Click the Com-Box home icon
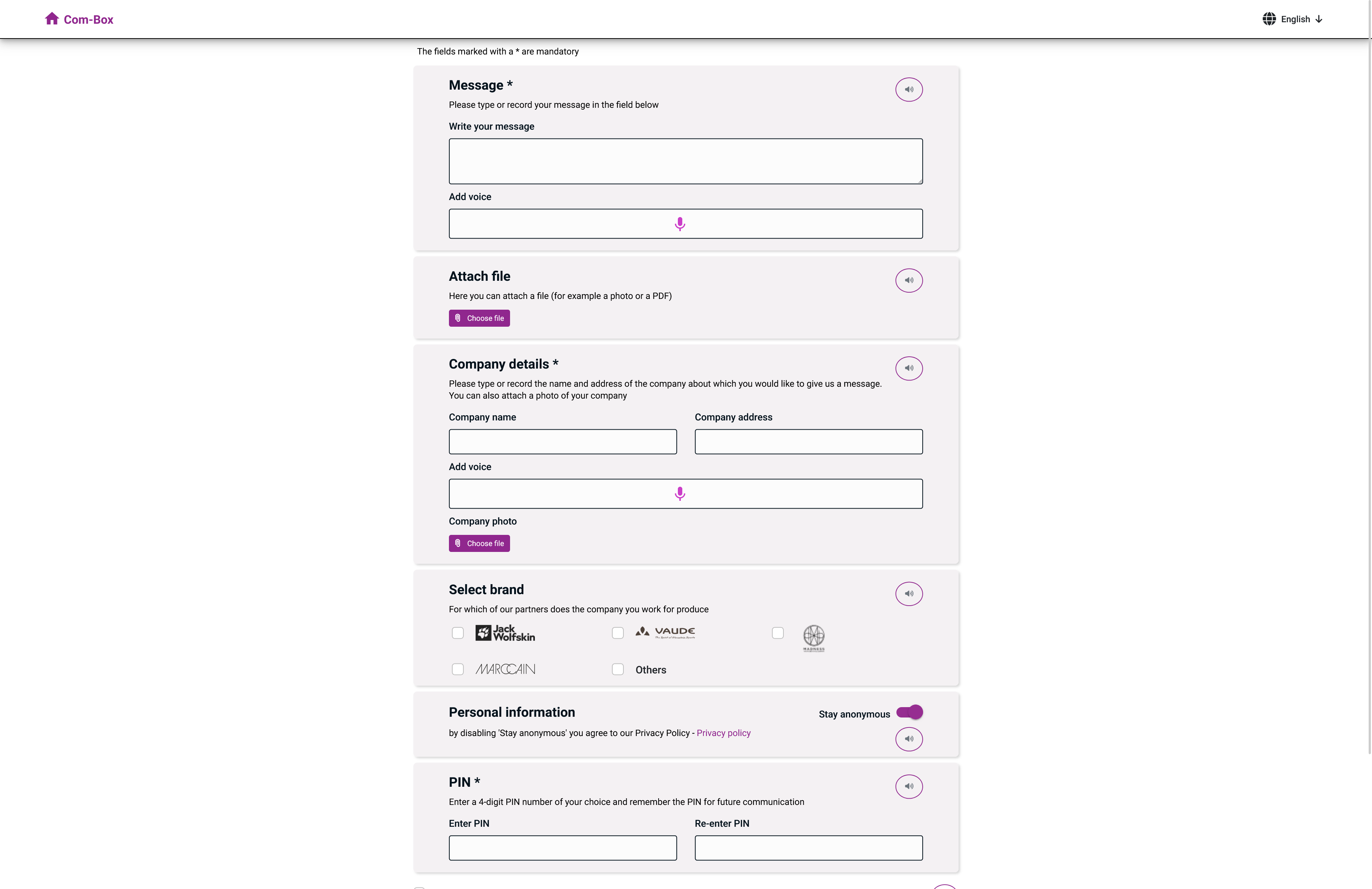This screenshot has height=889, width=1372. pos(52,18)
